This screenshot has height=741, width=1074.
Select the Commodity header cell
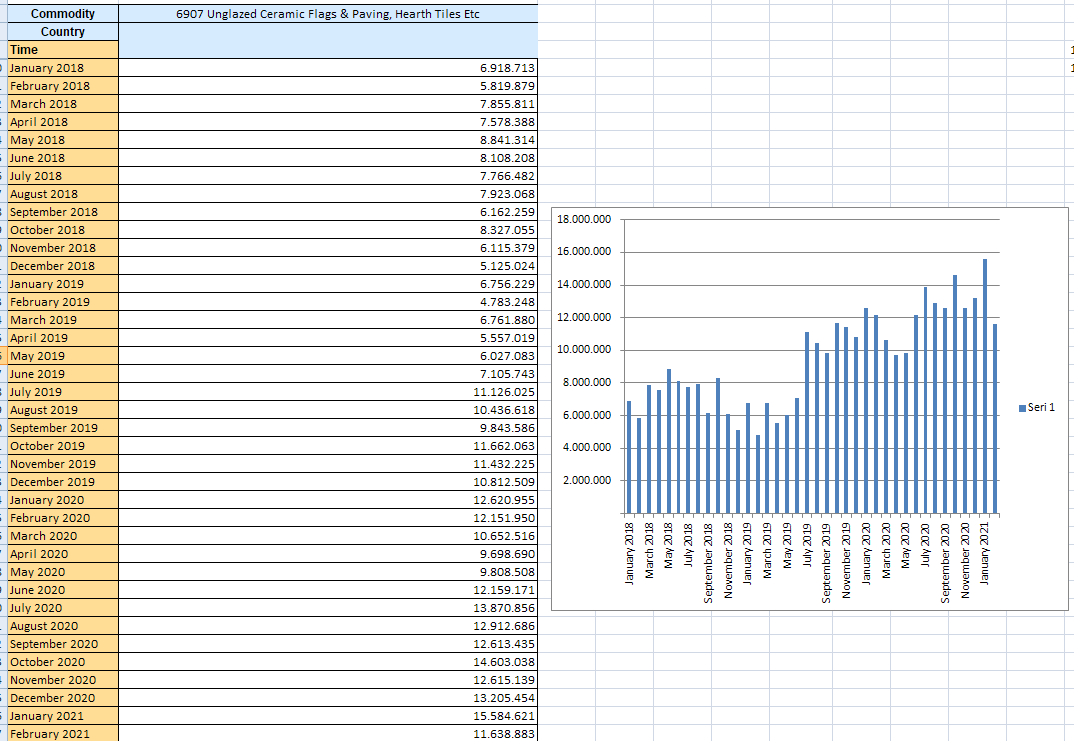63,14
